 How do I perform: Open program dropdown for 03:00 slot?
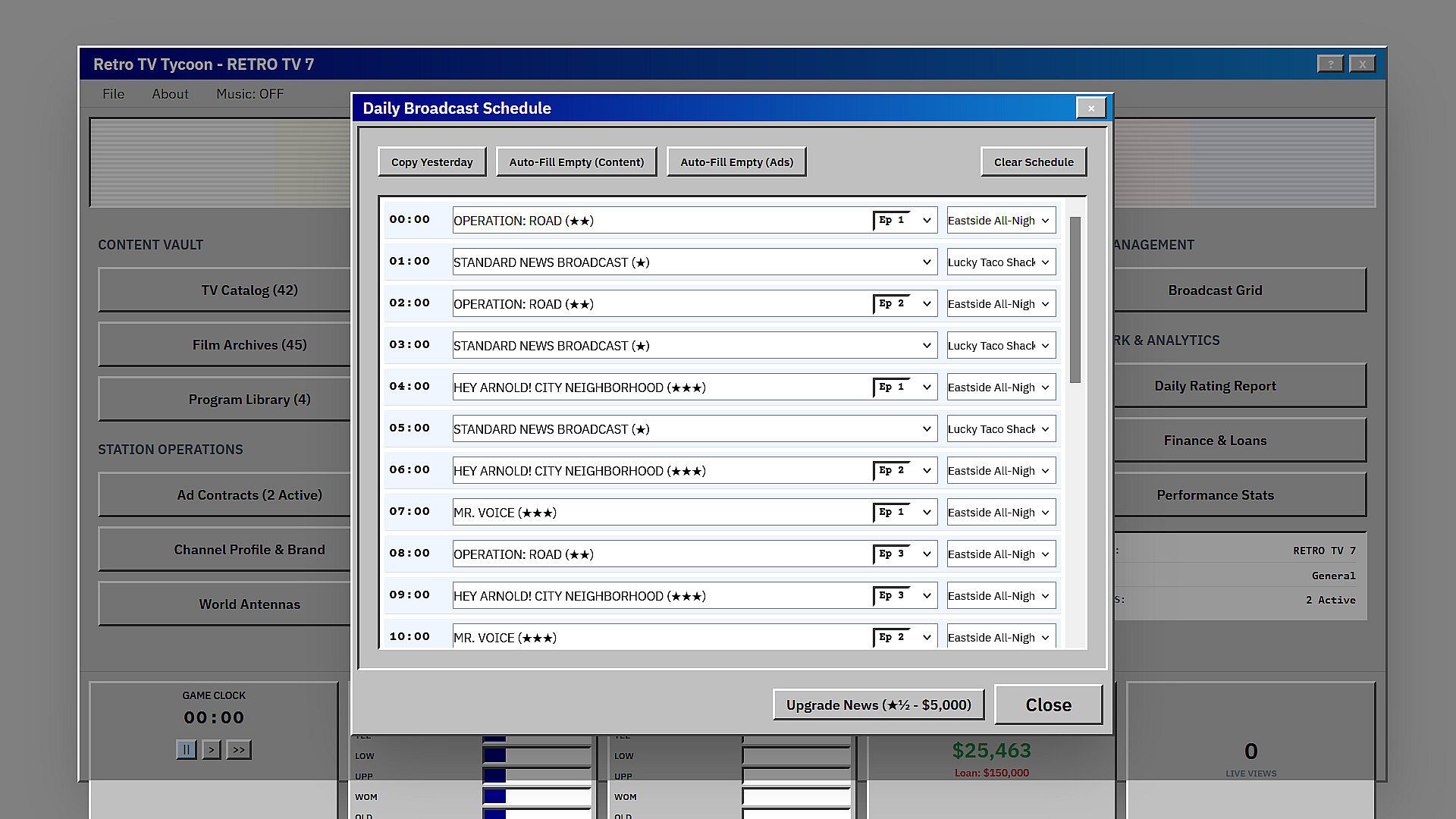(x=695, y=346)
